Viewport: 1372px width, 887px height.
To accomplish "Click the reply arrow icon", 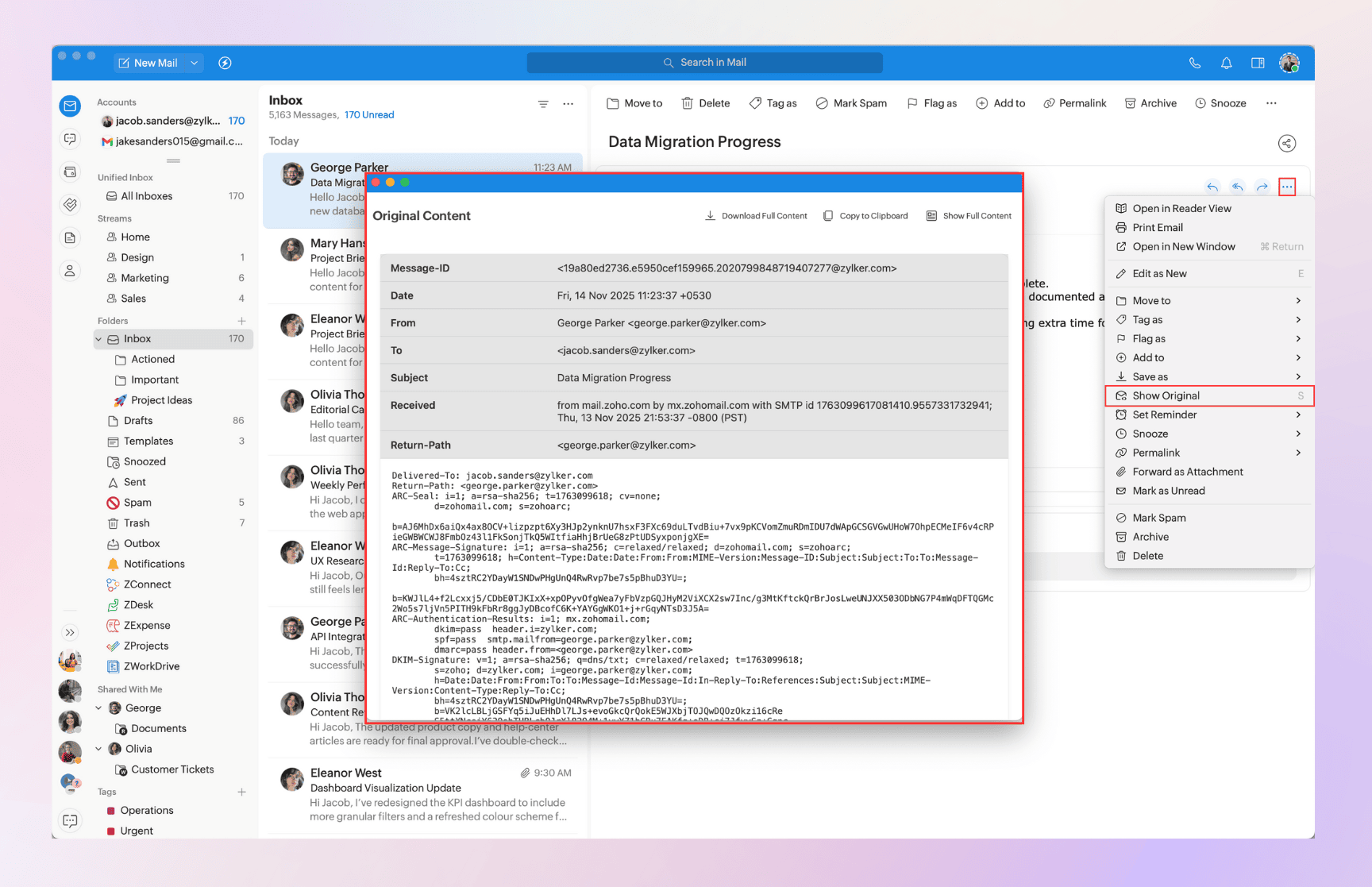I will [1212, 187].
